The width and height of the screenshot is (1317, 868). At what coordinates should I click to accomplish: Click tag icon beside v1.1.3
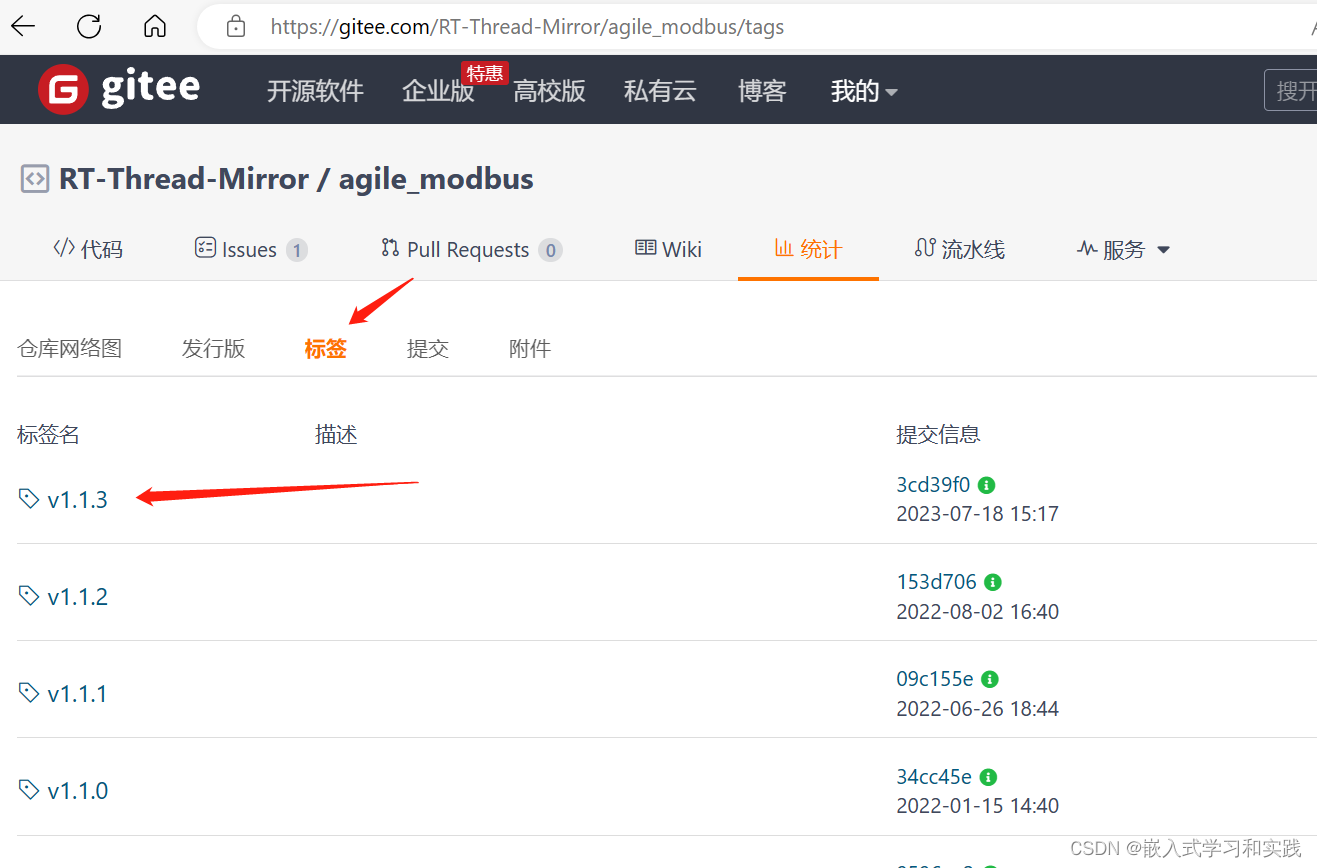29,498
